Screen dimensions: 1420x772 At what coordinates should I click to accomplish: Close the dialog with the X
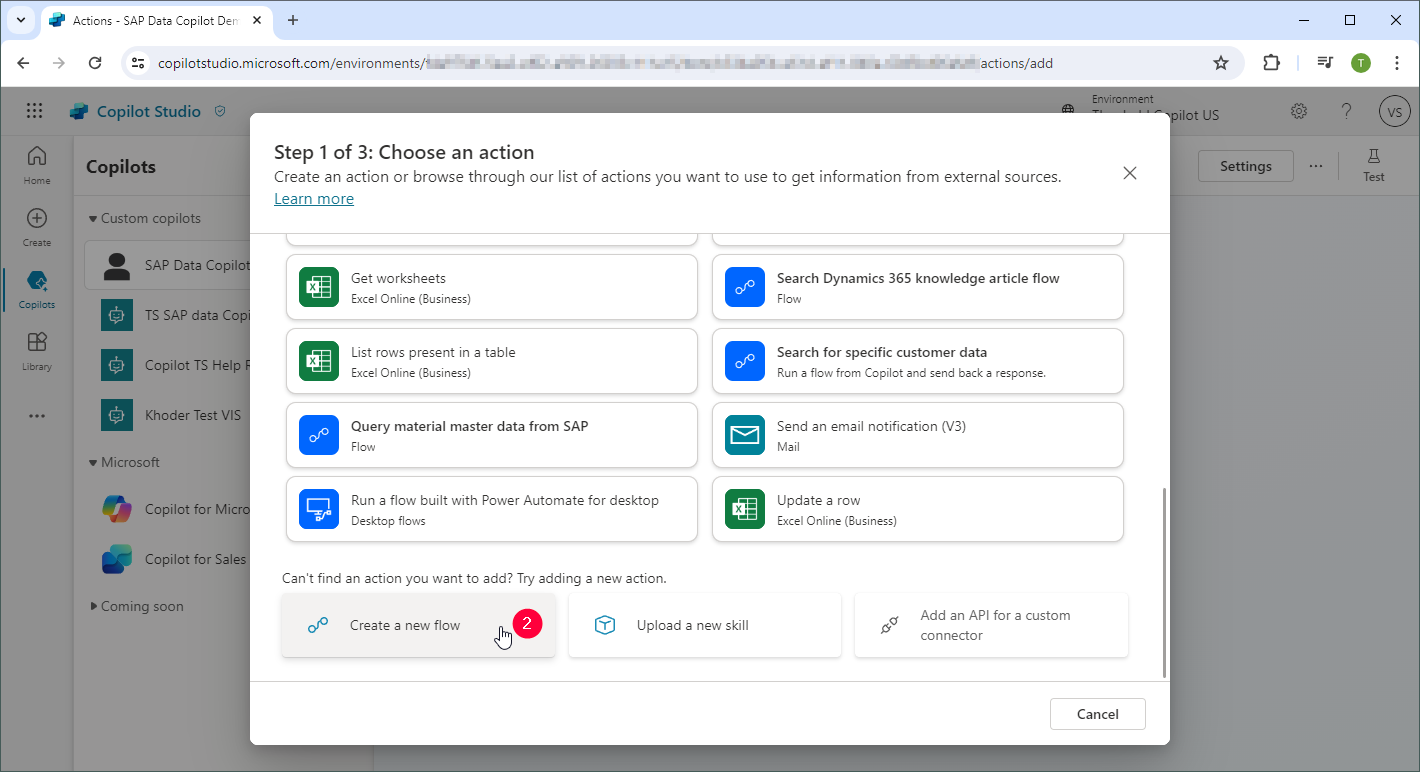[1130, 173]
